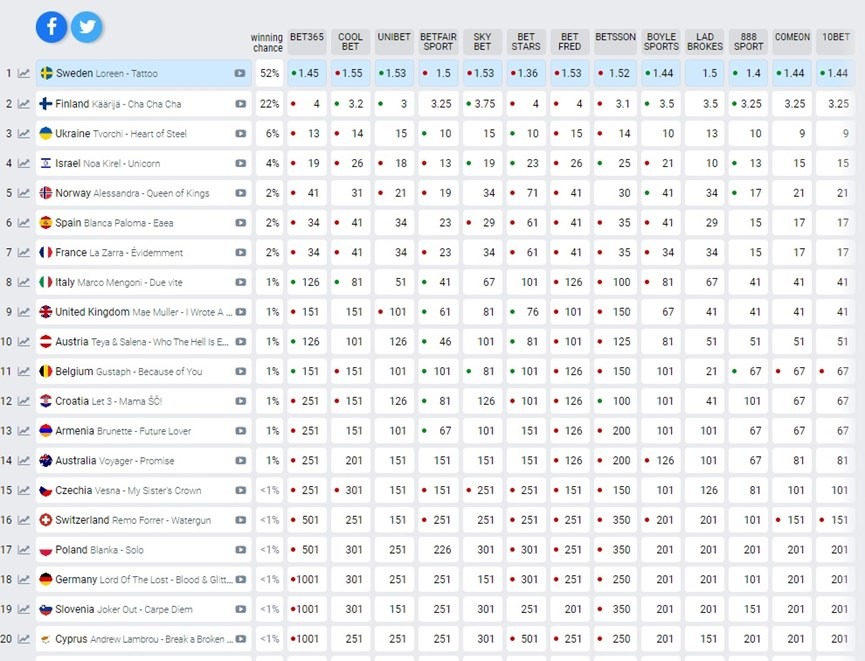
Task: Open the UNIBET bookmaker column header
Action: (394, 41)
